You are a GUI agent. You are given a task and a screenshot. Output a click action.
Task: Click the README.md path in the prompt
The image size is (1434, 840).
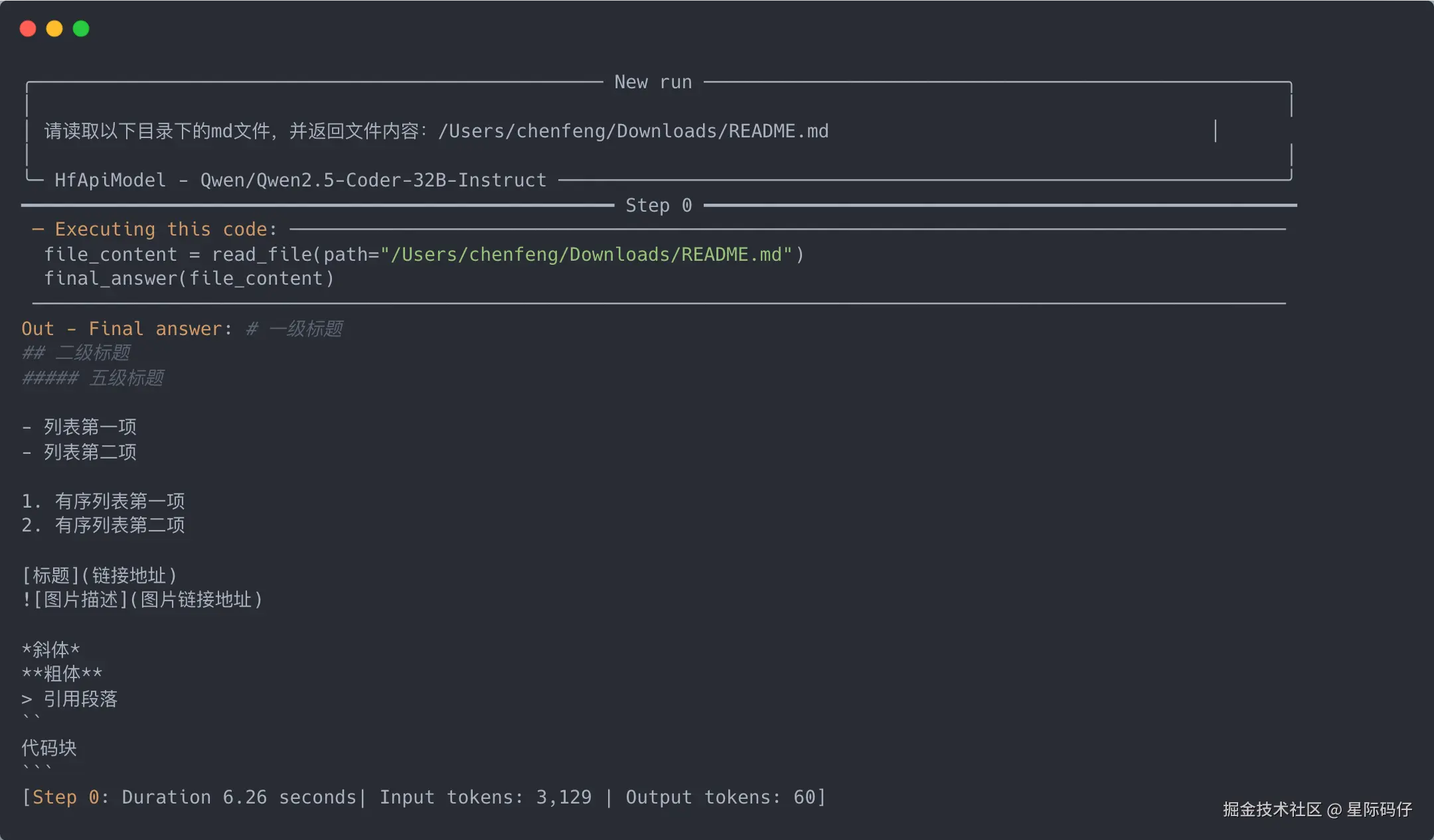click(x=633, y=131)
